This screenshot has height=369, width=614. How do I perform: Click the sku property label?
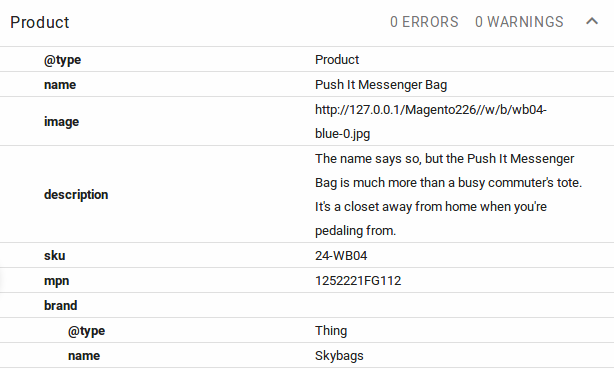tap(54, 256)
